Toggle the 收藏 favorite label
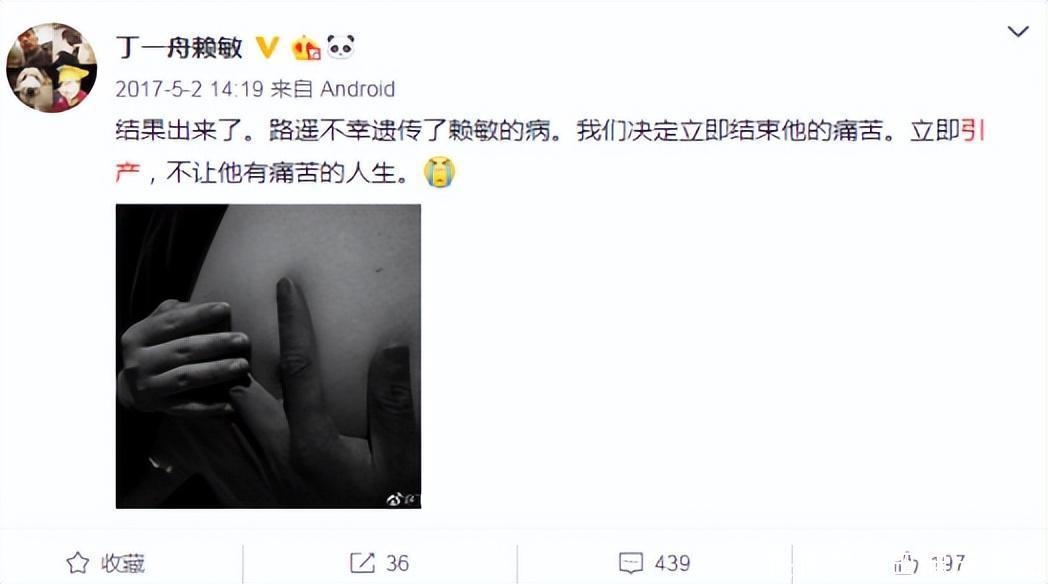The image size is (1048, 584). point(123,563)
